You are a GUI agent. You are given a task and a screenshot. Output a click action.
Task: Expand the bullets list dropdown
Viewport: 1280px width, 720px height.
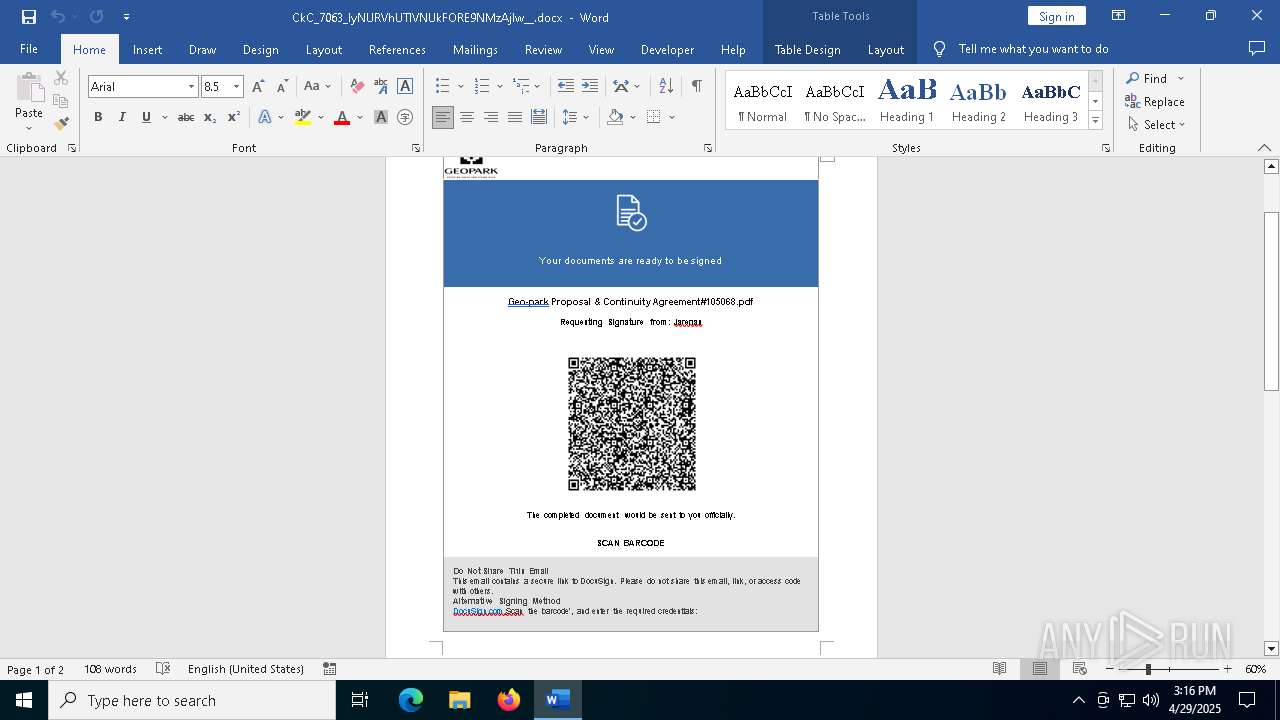tap(461, 87)
